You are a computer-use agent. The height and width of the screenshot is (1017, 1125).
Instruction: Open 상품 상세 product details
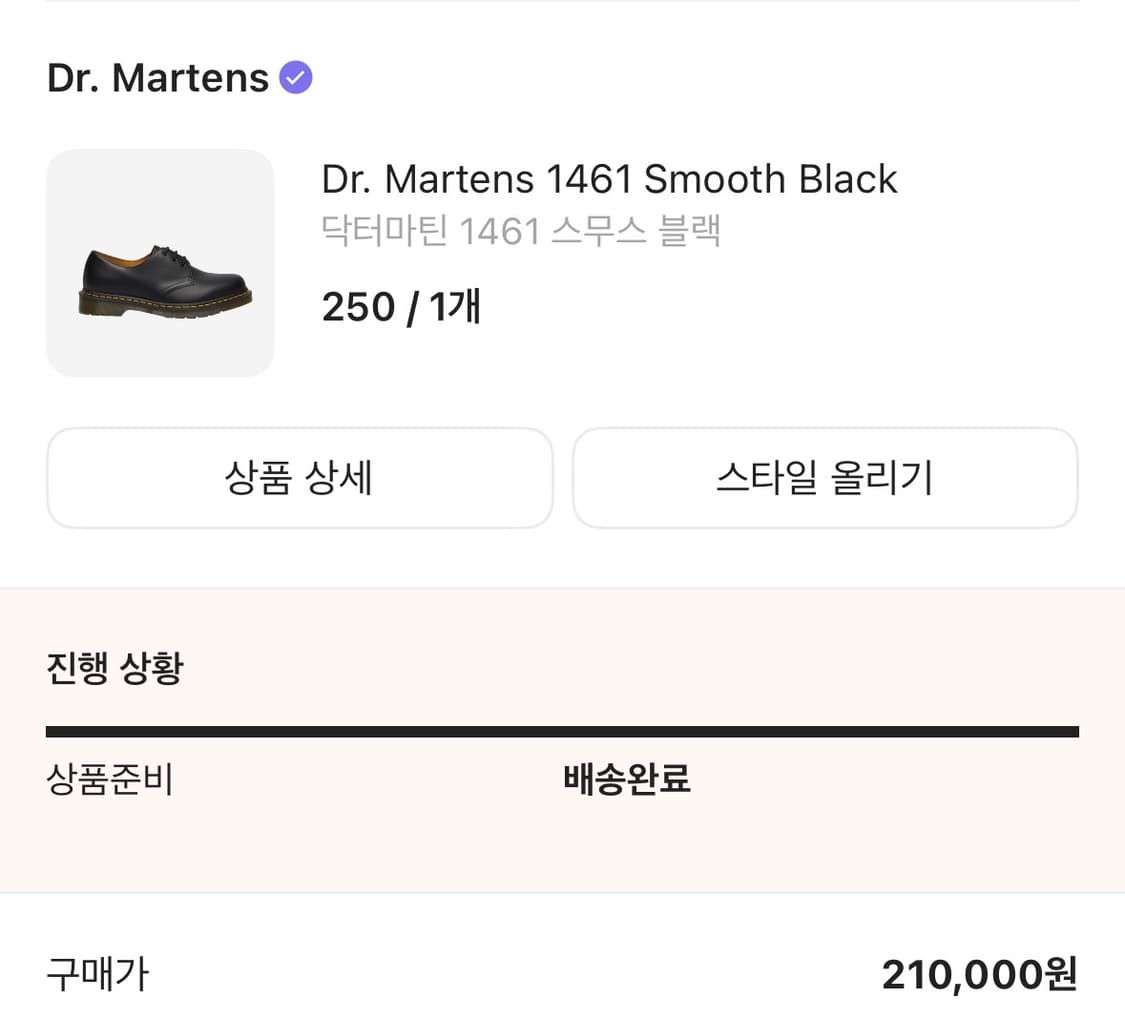[x=299, y=478]
